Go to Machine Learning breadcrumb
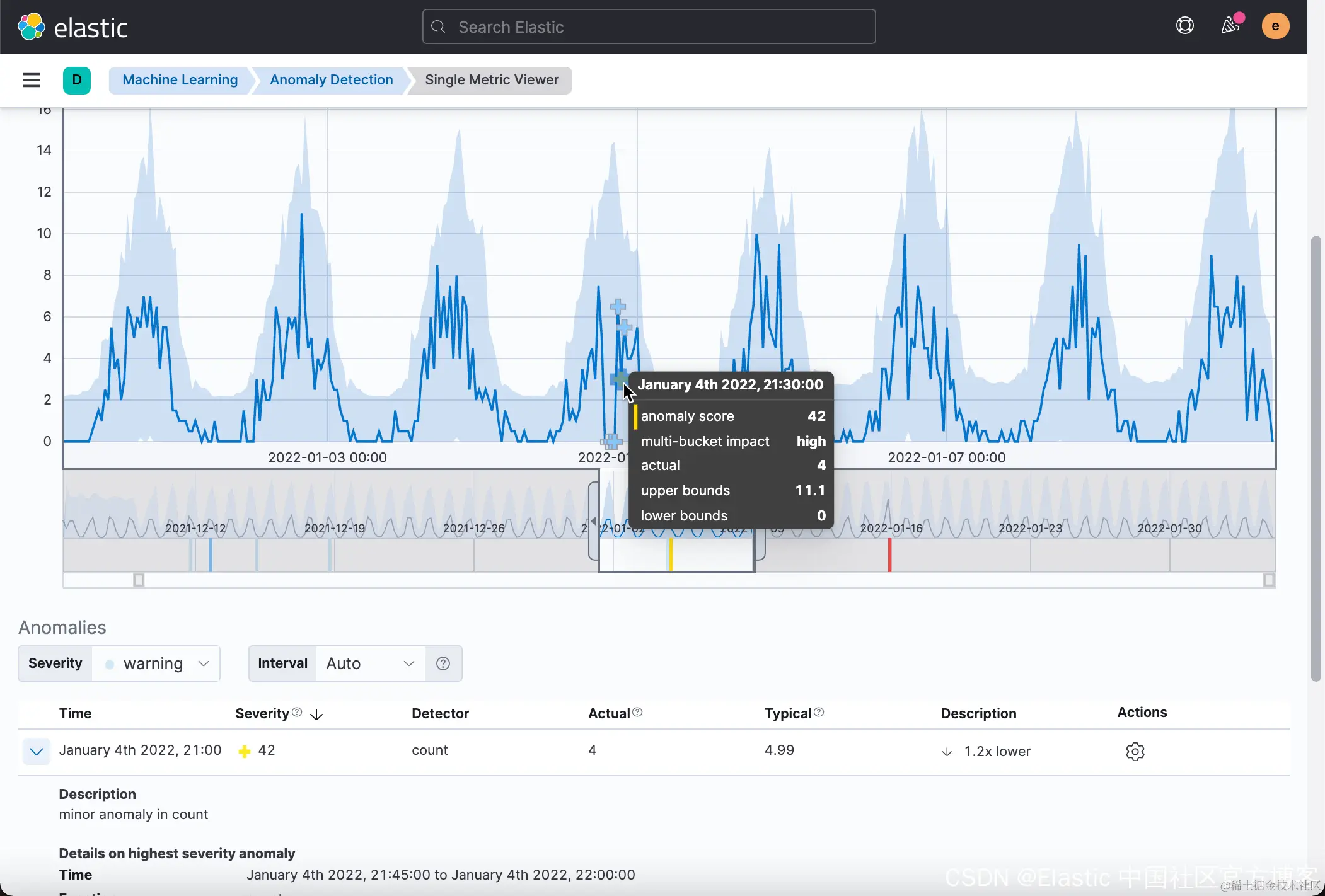1325x896 pixels. 180,80
